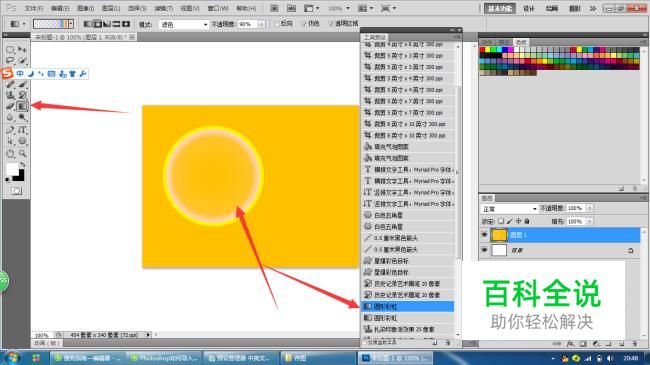Select the Move tool
This screenshot has height=365, width=650.
coord(22,50)
